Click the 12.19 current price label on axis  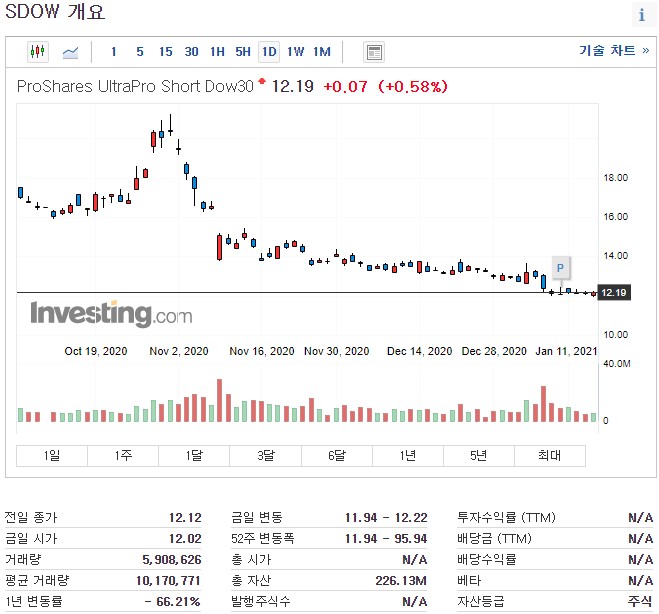pos(614,293)
